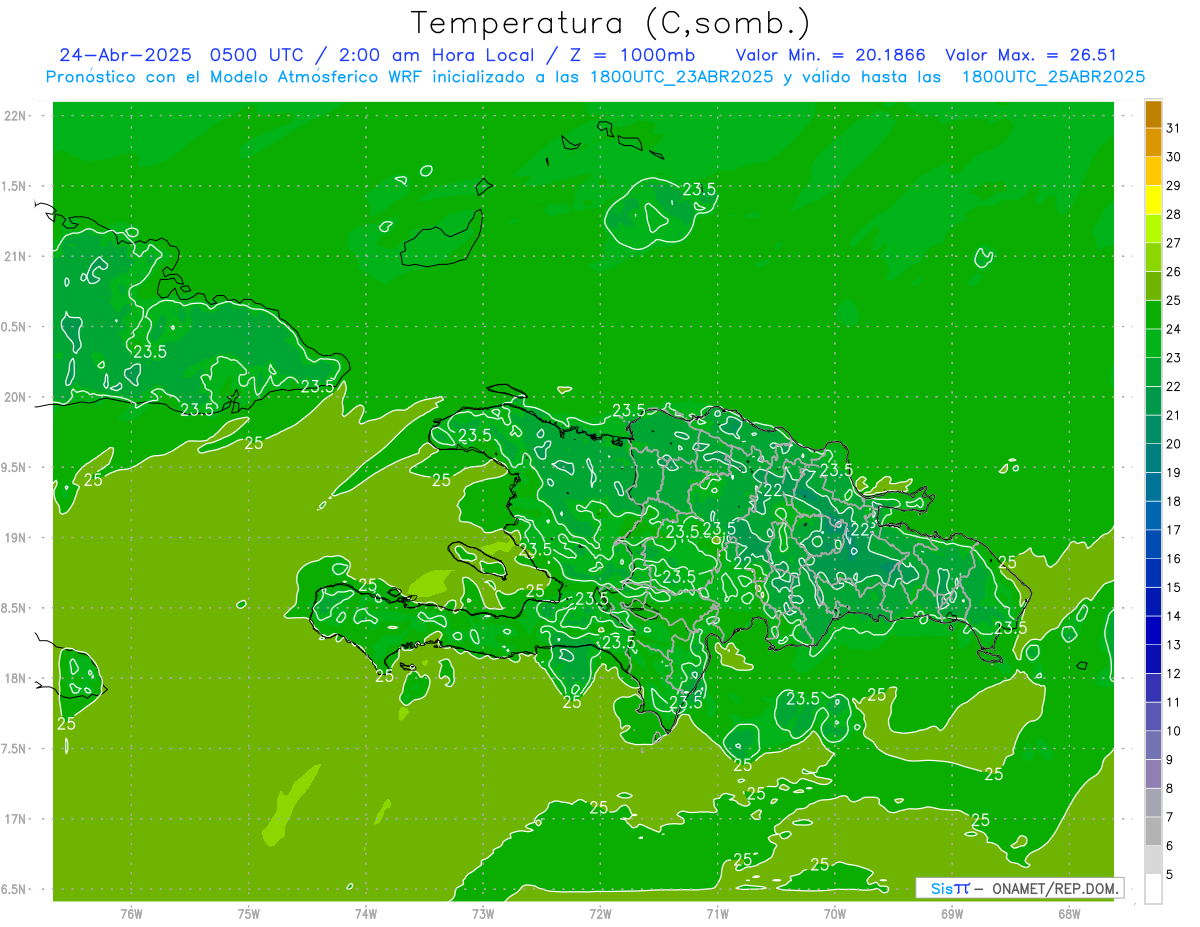The width and height of the screenshot is (1200, 927).
Task: Pick the dark blue swatch between 13 and 14
Action: point(1153,630)
